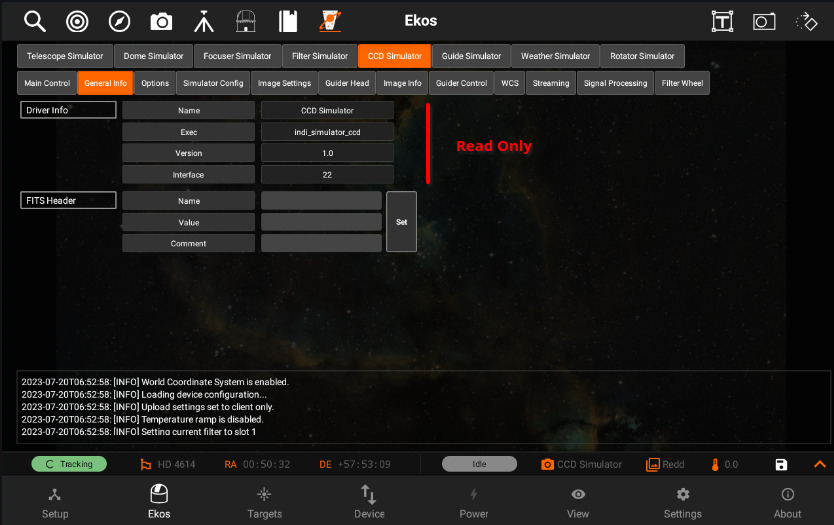The height and width of the screenshot is (525, 834).
Task: Click the save floppy disk icon
Action: (781, 464)
